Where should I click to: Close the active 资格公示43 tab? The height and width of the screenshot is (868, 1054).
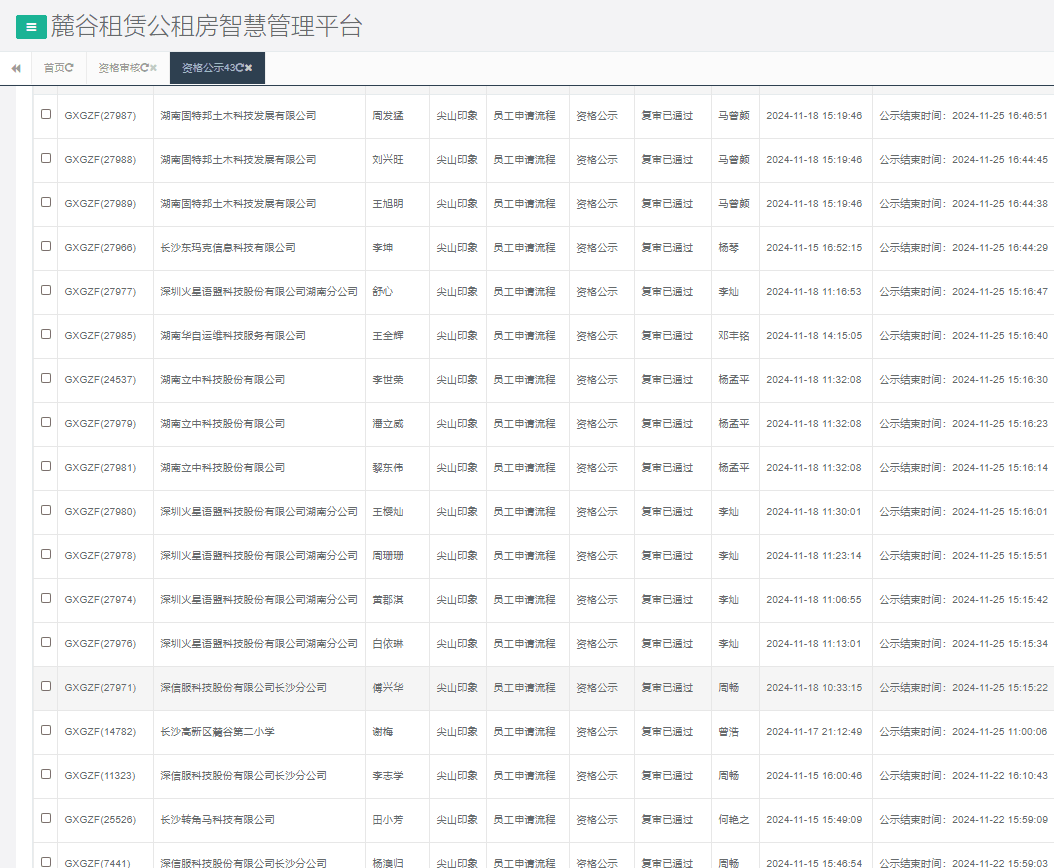pos(249,68)
